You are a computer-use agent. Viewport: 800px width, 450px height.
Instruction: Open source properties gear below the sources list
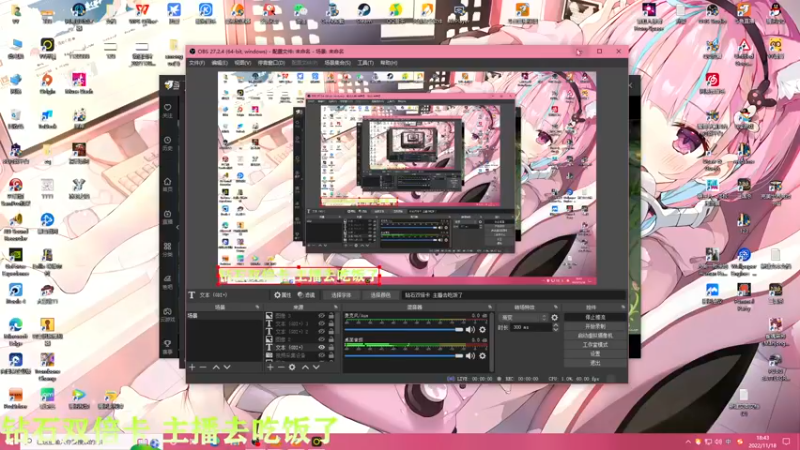[292, 367]
